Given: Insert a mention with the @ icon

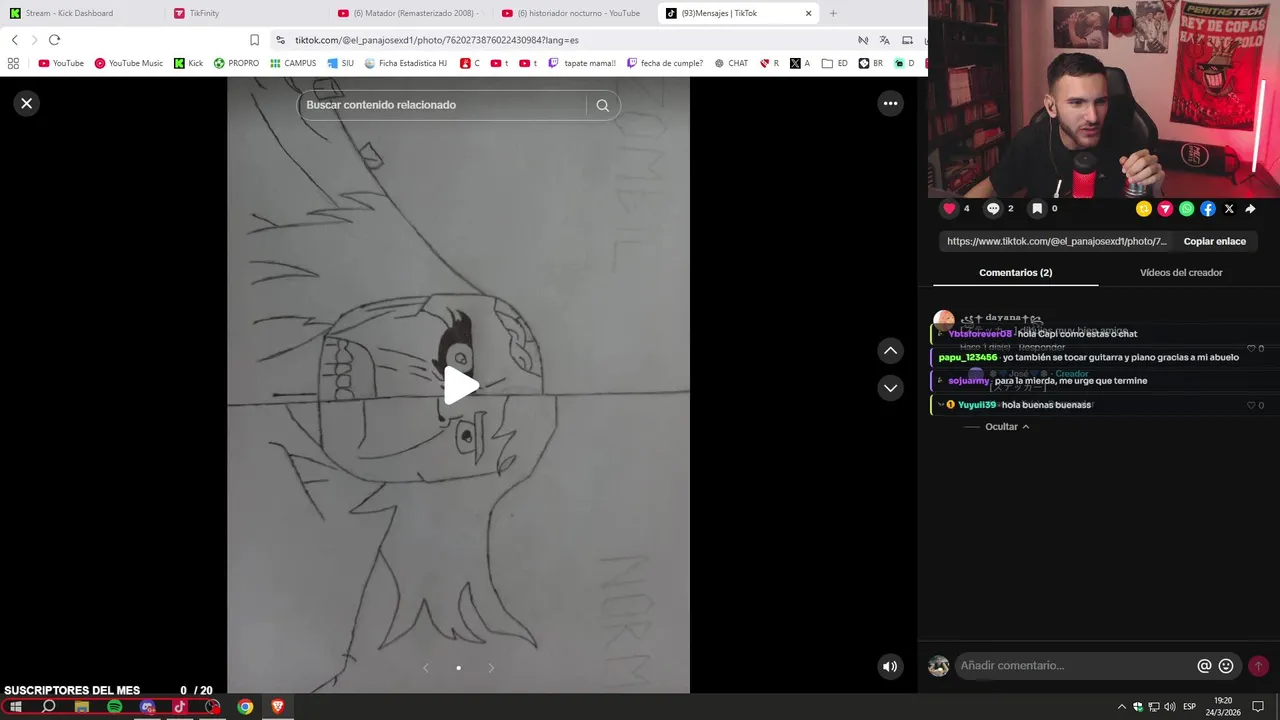Looking at the screenshot, I should (1204, 666).
